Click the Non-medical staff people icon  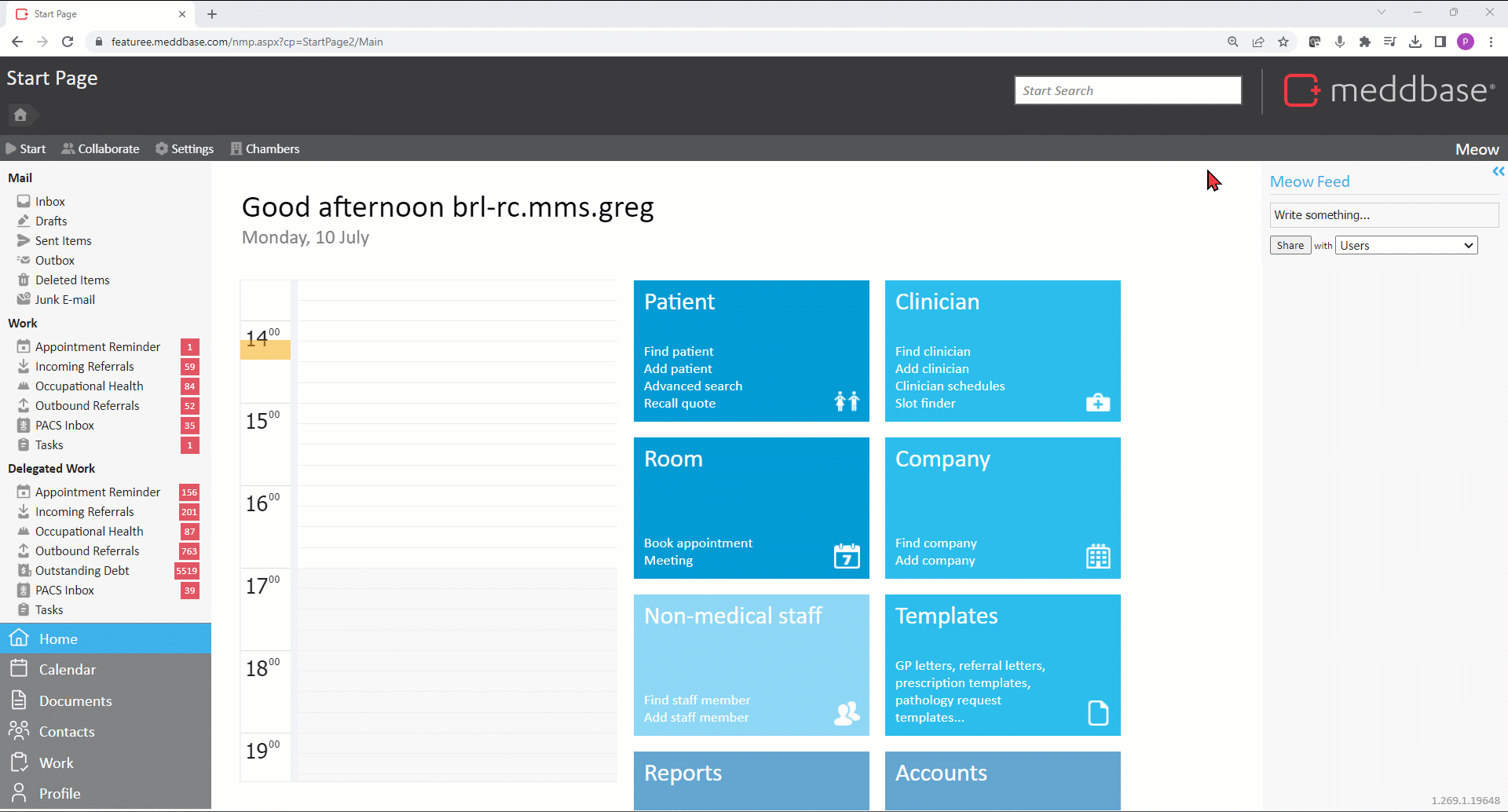tap(847, 713)
